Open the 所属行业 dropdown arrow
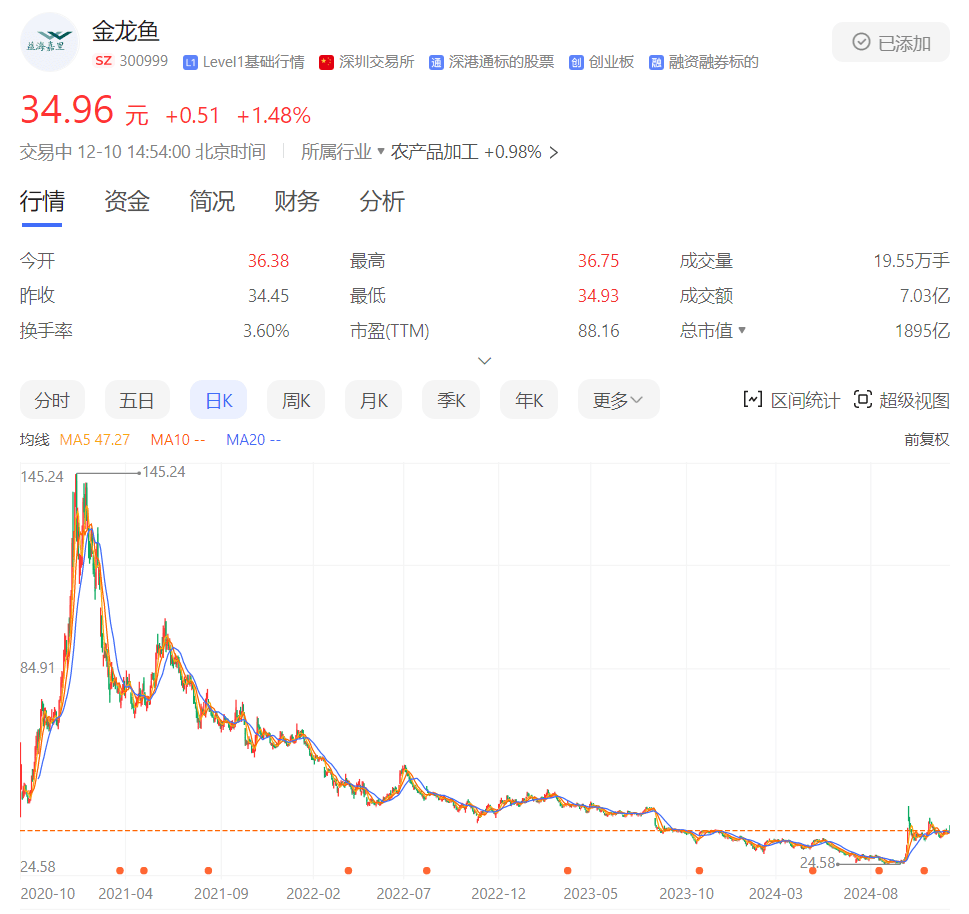The image size is (969, 914). tap(381, 151)
